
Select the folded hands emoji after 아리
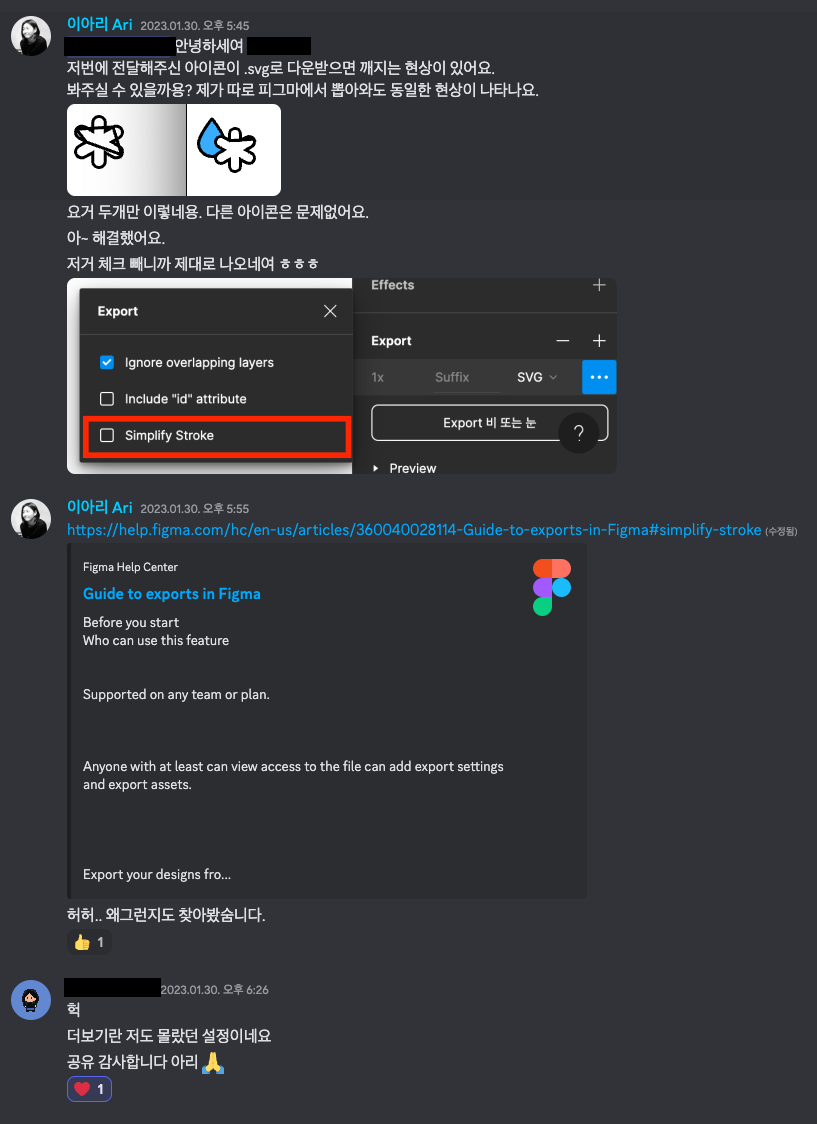coord(213,1062)
